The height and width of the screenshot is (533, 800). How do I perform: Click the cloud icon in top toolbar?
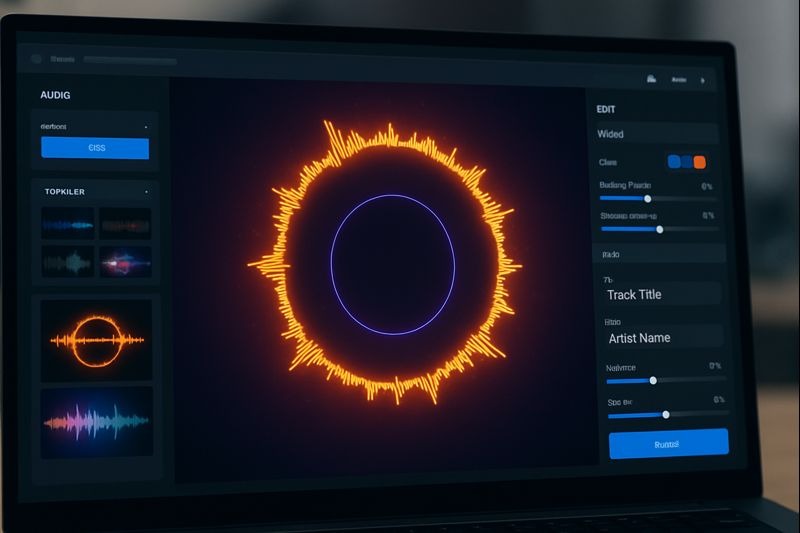pos(651,79)
